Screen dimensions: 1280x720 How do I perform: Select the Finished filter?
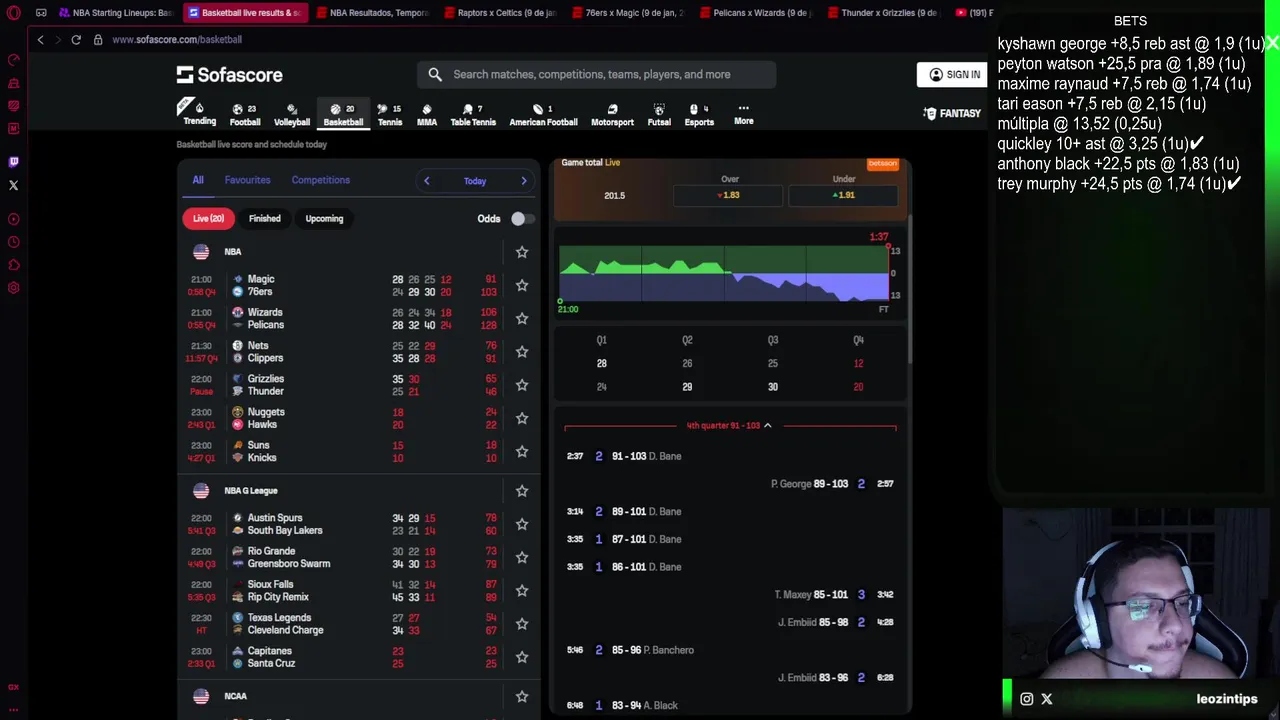(264, 218)
